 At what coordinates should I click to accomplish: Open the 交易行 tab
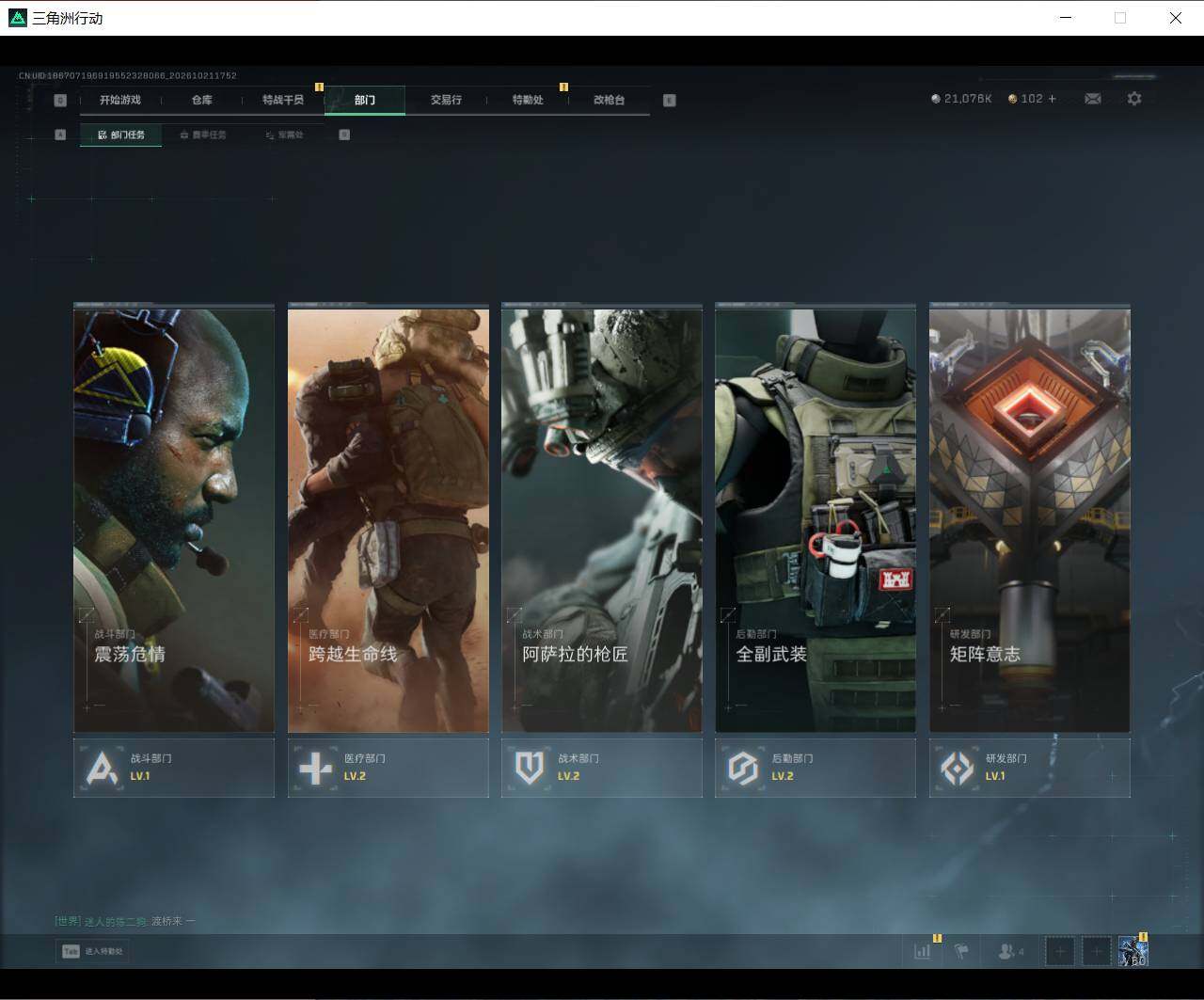[446, 100]
